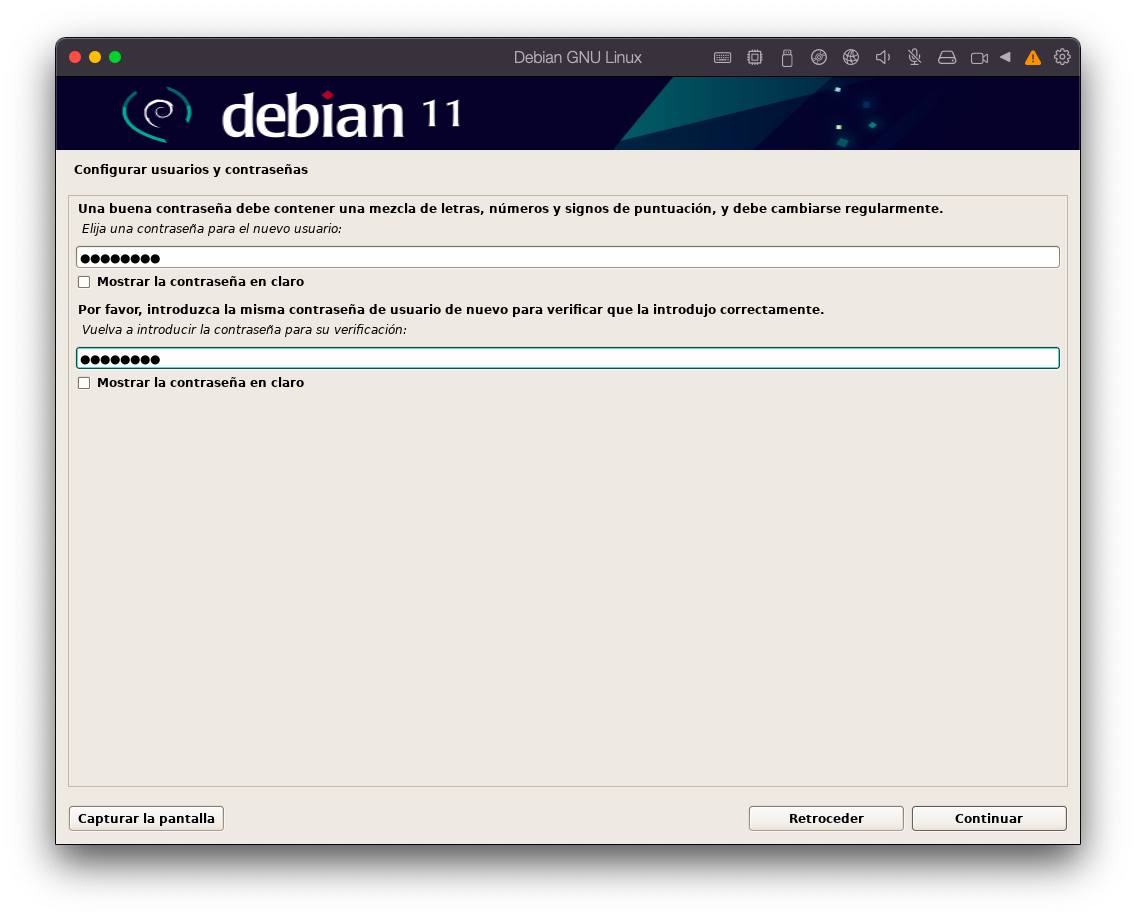This screenshot has width=1136, height=918.
Task: Click the password verification input field
Action: click(567, 358)
